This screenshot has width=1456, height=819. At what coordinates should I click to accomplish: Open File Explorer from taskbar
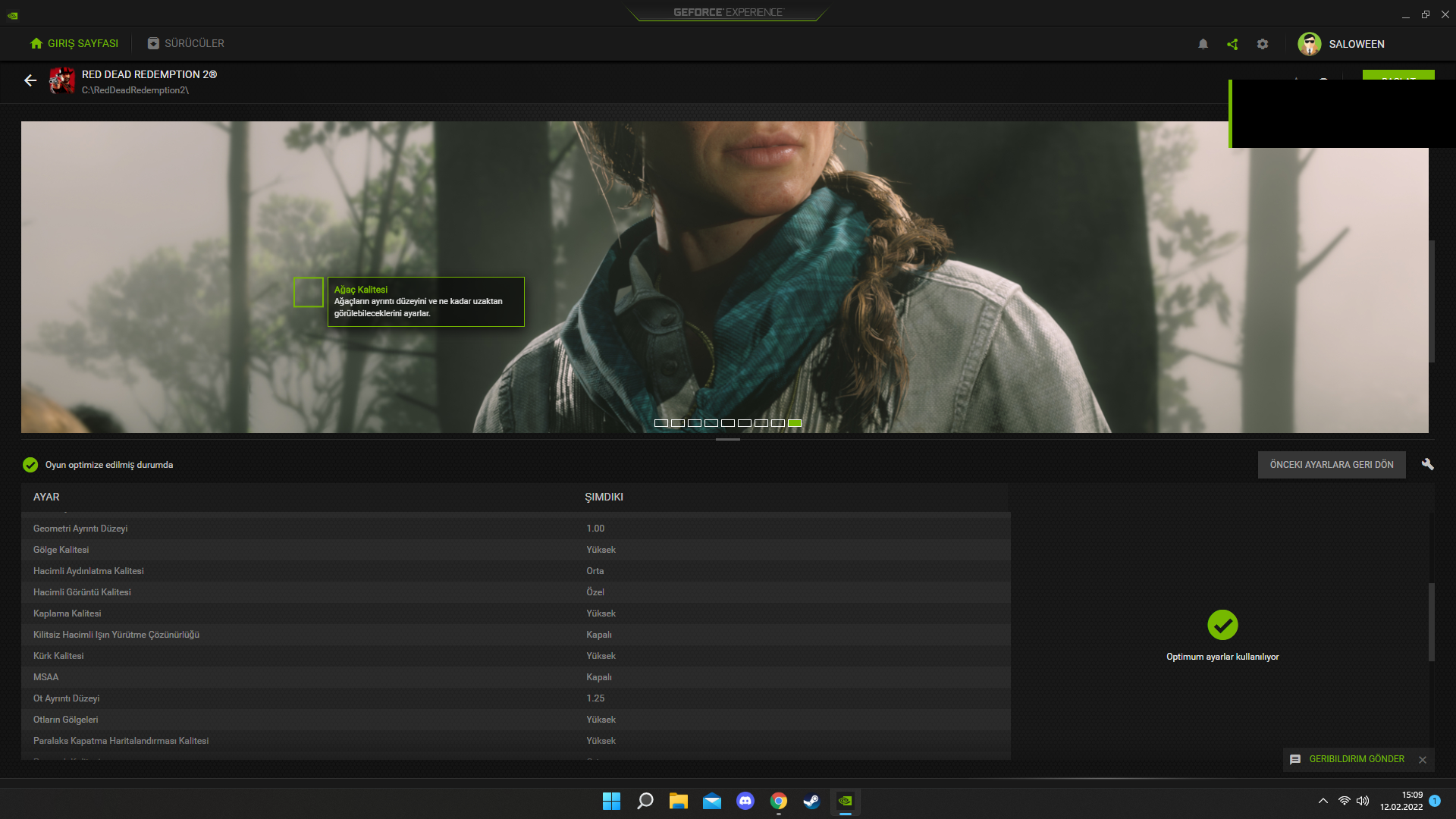[679, 802]
